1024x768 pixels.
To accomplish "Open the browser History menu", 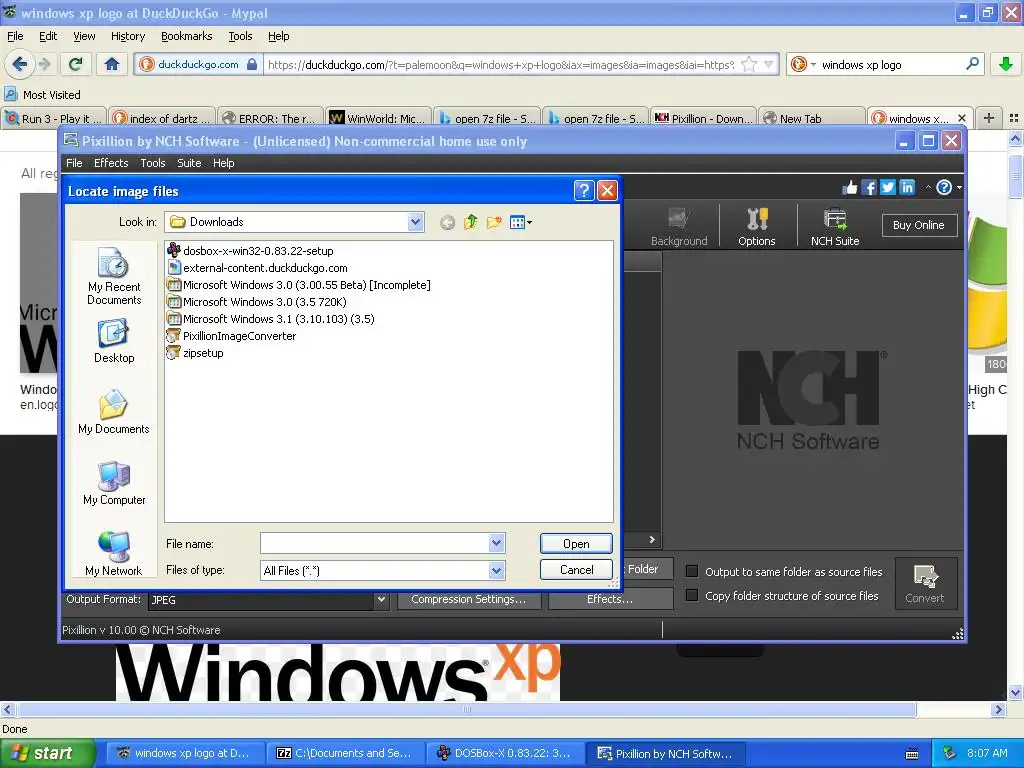I will click(128, 36).
